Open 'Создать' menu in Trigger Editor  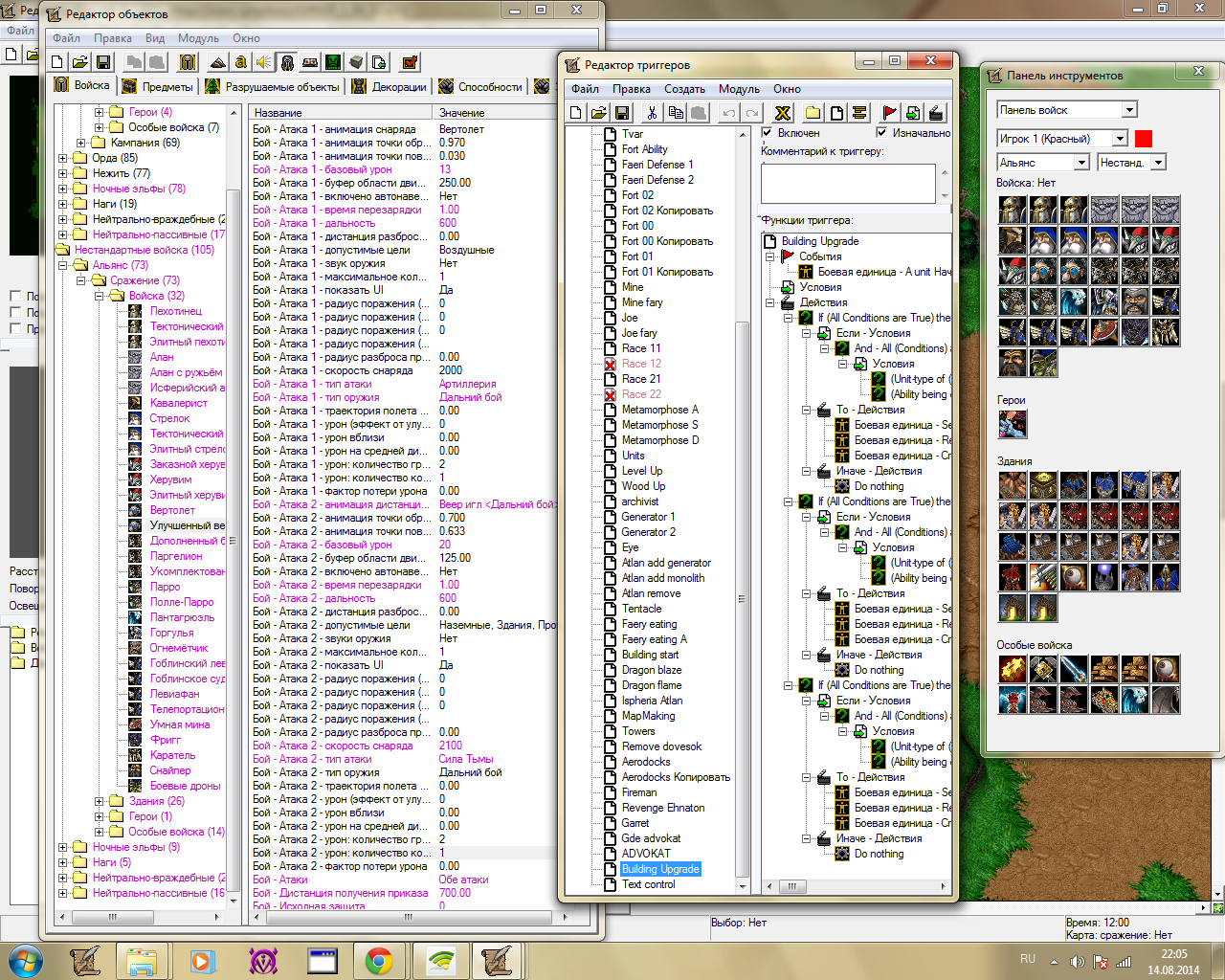coord(684,89)
